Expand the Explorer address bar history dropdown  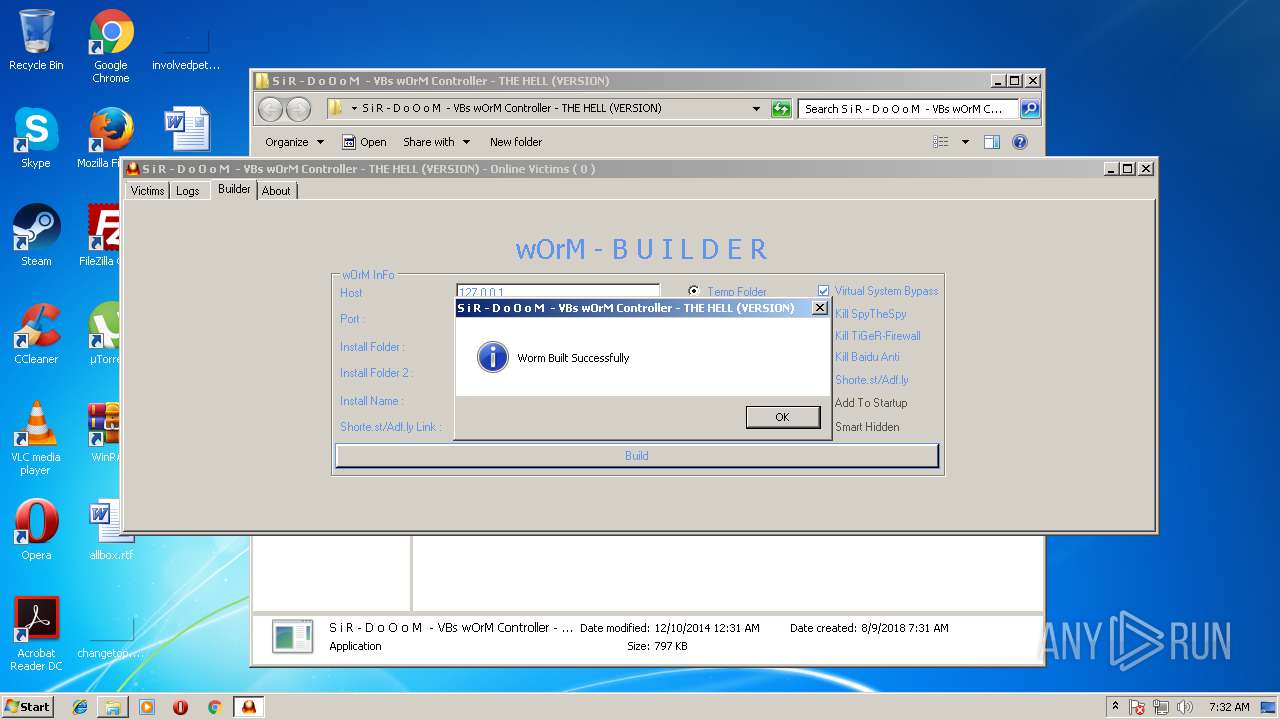point(756,108)
